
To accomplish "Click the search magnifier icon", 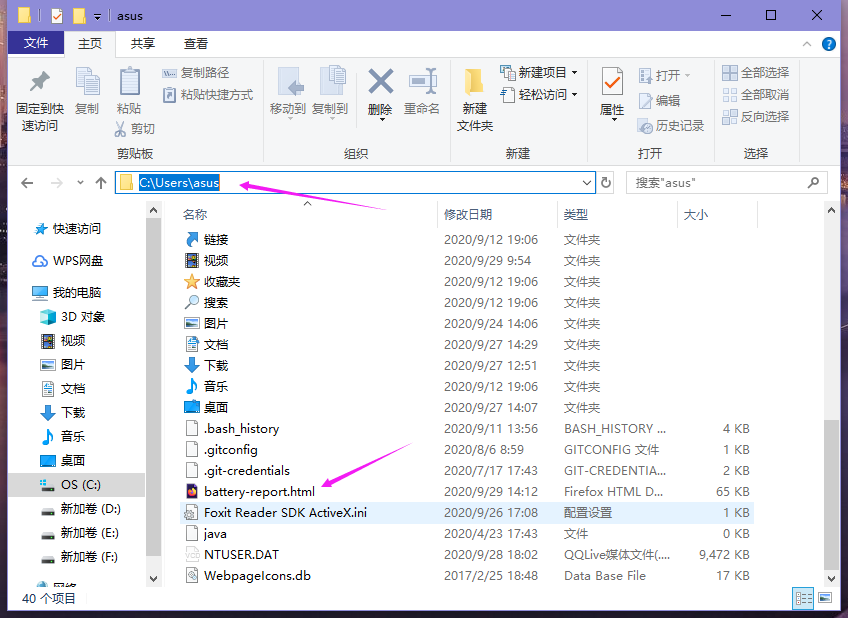I will [813, 183].
